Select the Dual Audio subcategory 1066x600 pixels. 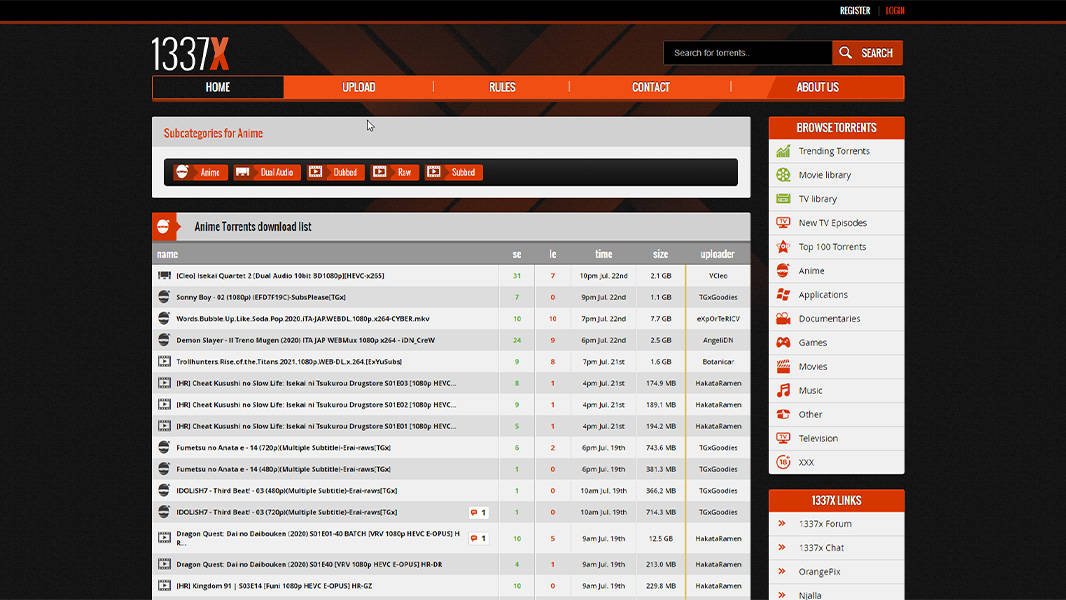point(267,172)
